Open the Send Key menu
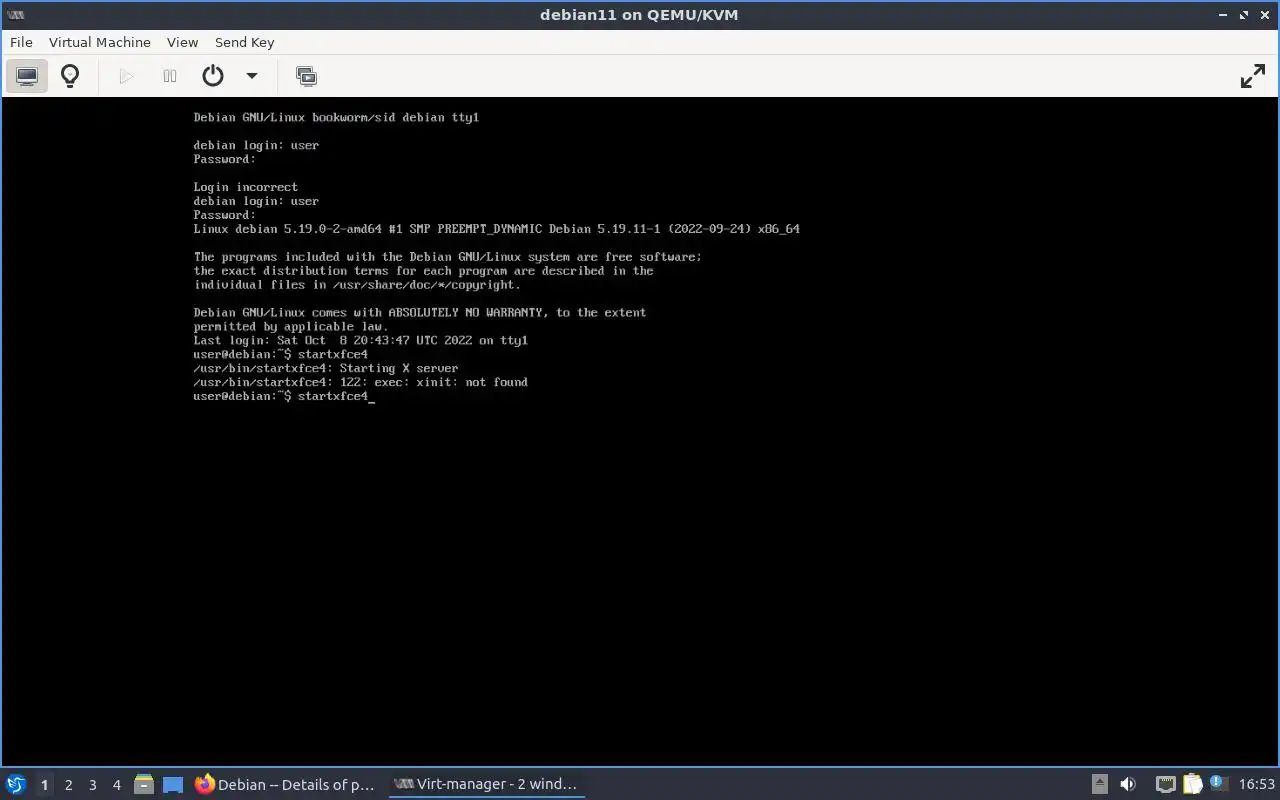The image size is (1280, 800). [x=244, y=42]
